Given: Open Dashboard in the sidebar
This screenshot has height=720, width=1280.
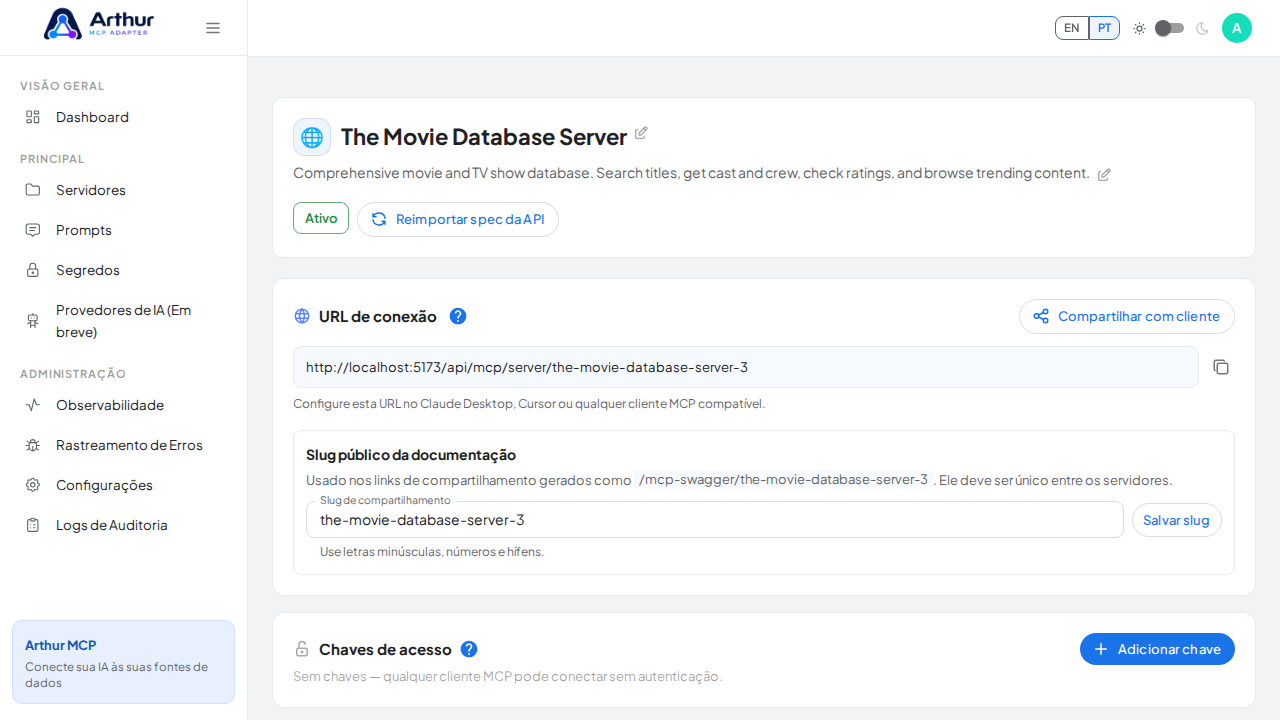Looking at the screenshot, I should pos(123,117).
